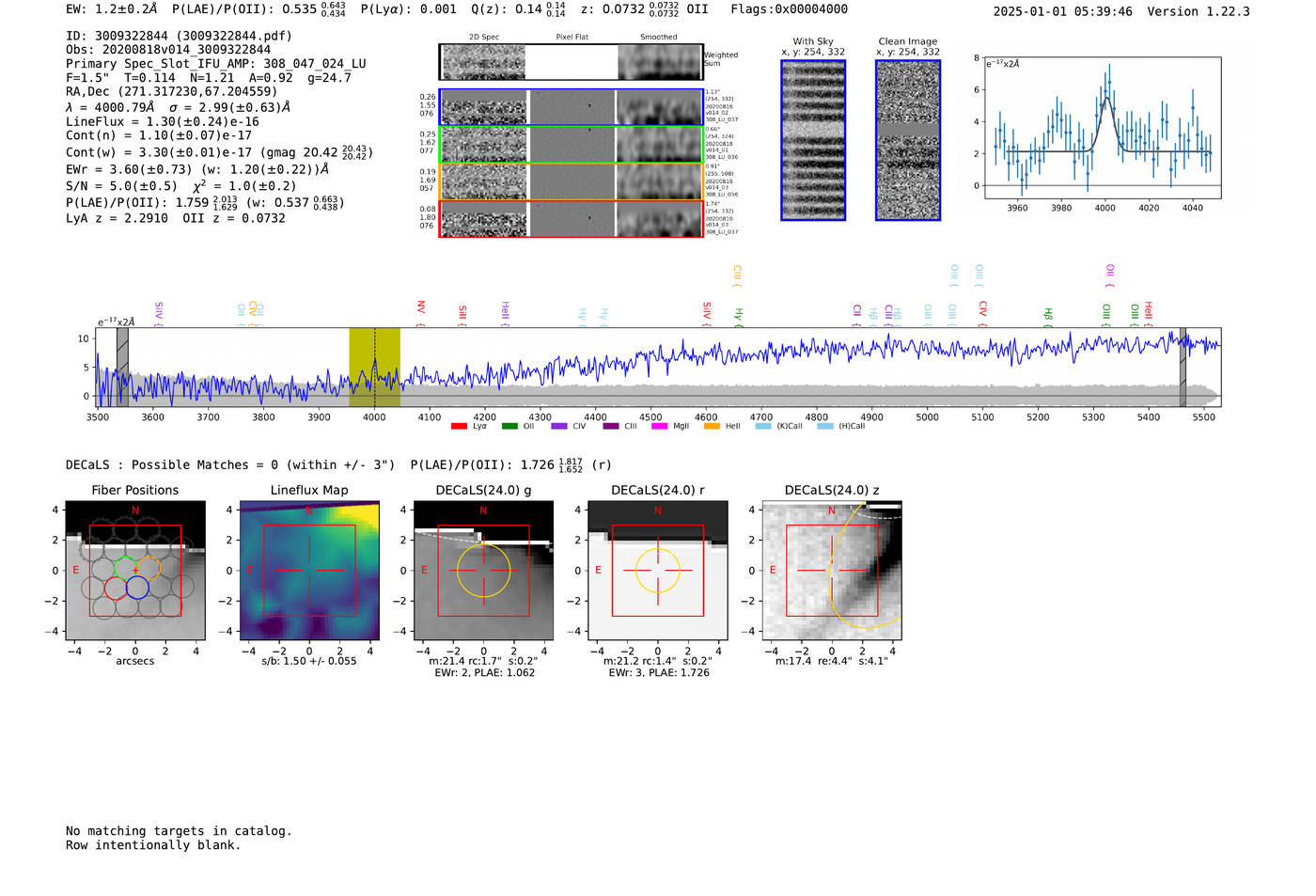
Task: Click the P(Lyα): 0.001 header value
Action: 409,9
